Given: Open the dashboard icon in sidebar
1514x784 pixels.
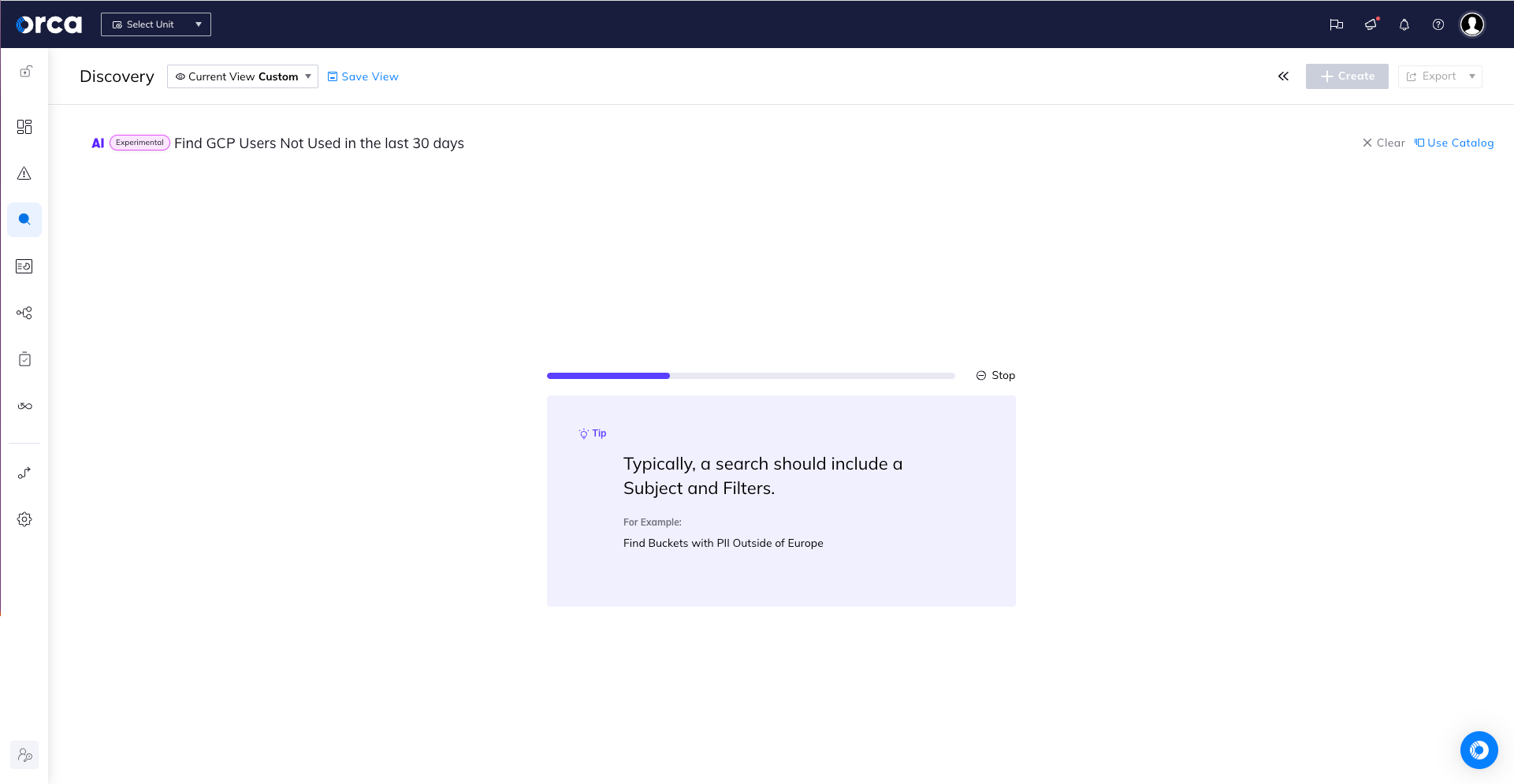Looking at the screenshot, I should tap(24, 127).
